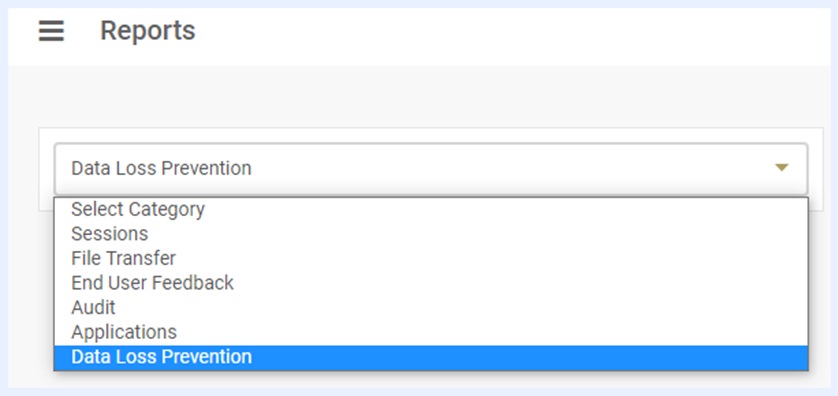838x396 pixels.
Task: Click the selected Data Loss Prevention field text
Action: click(161, 168)
